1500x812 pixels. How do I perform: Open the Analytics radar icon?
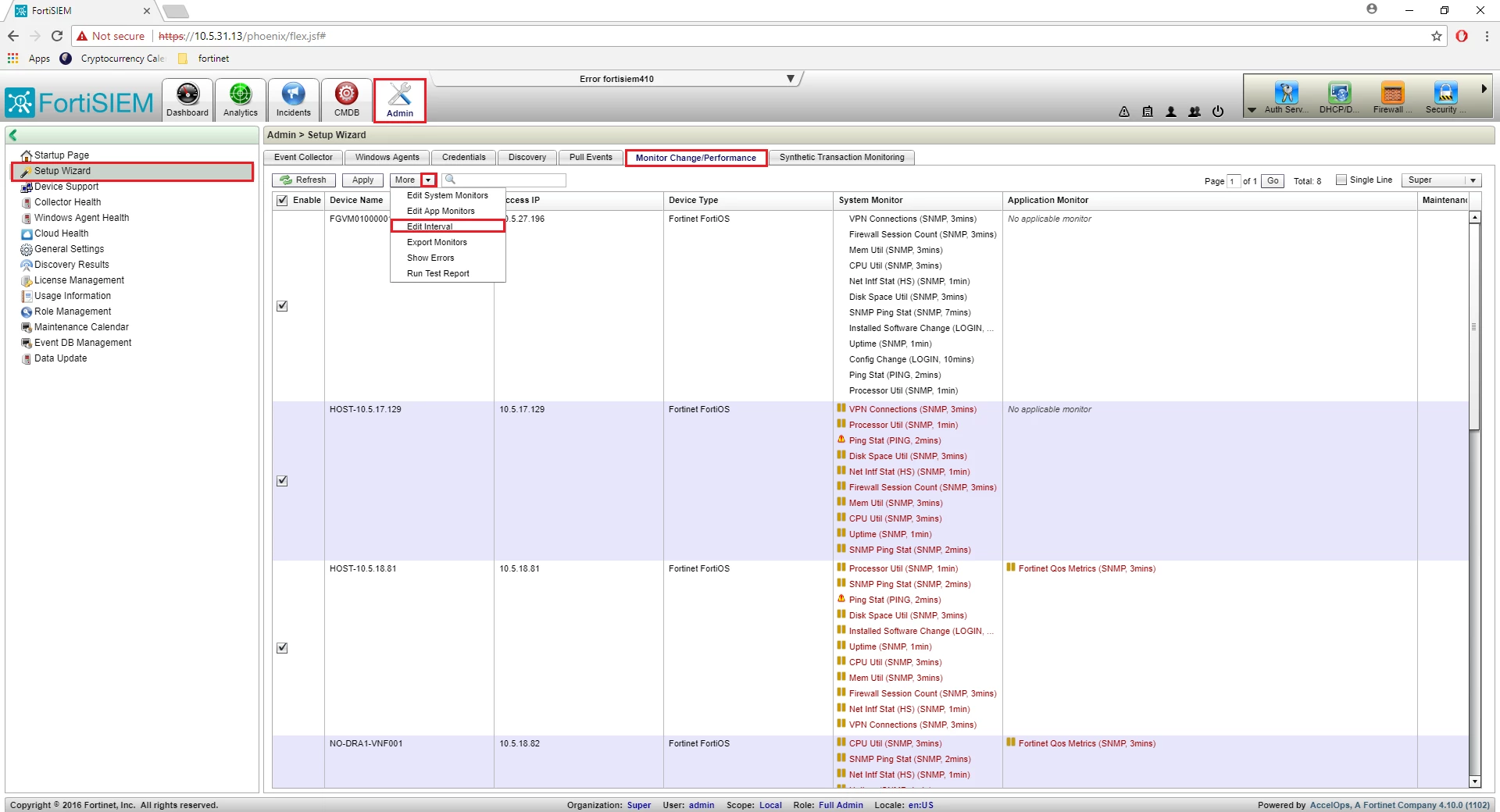[241, 100]
